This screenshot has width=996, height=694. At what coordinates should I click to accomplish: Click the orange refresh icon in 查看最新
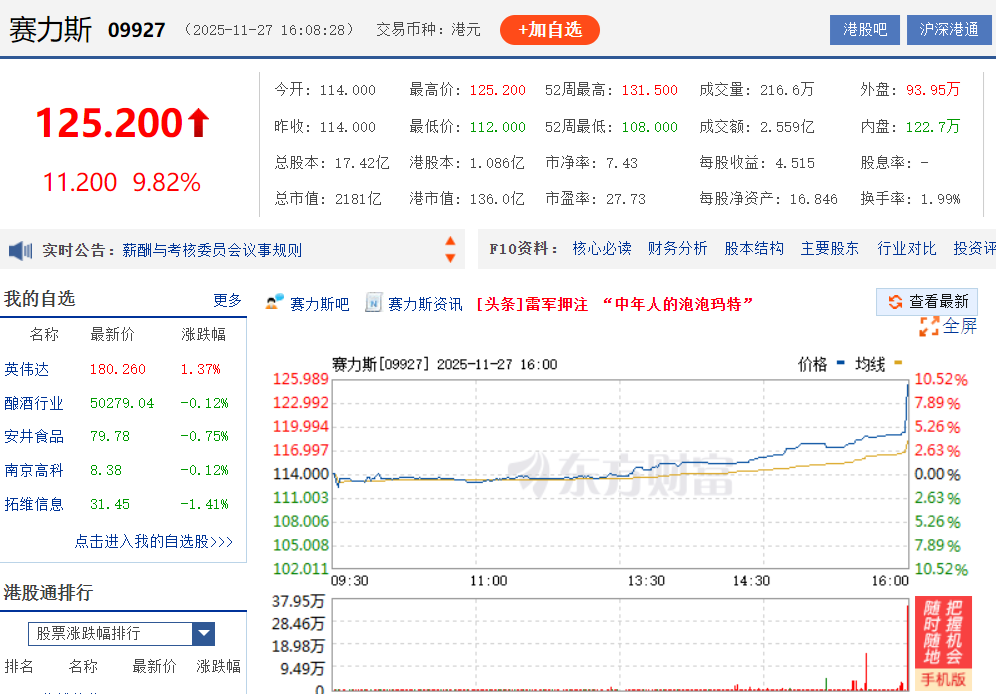click(x=895, y=302)
